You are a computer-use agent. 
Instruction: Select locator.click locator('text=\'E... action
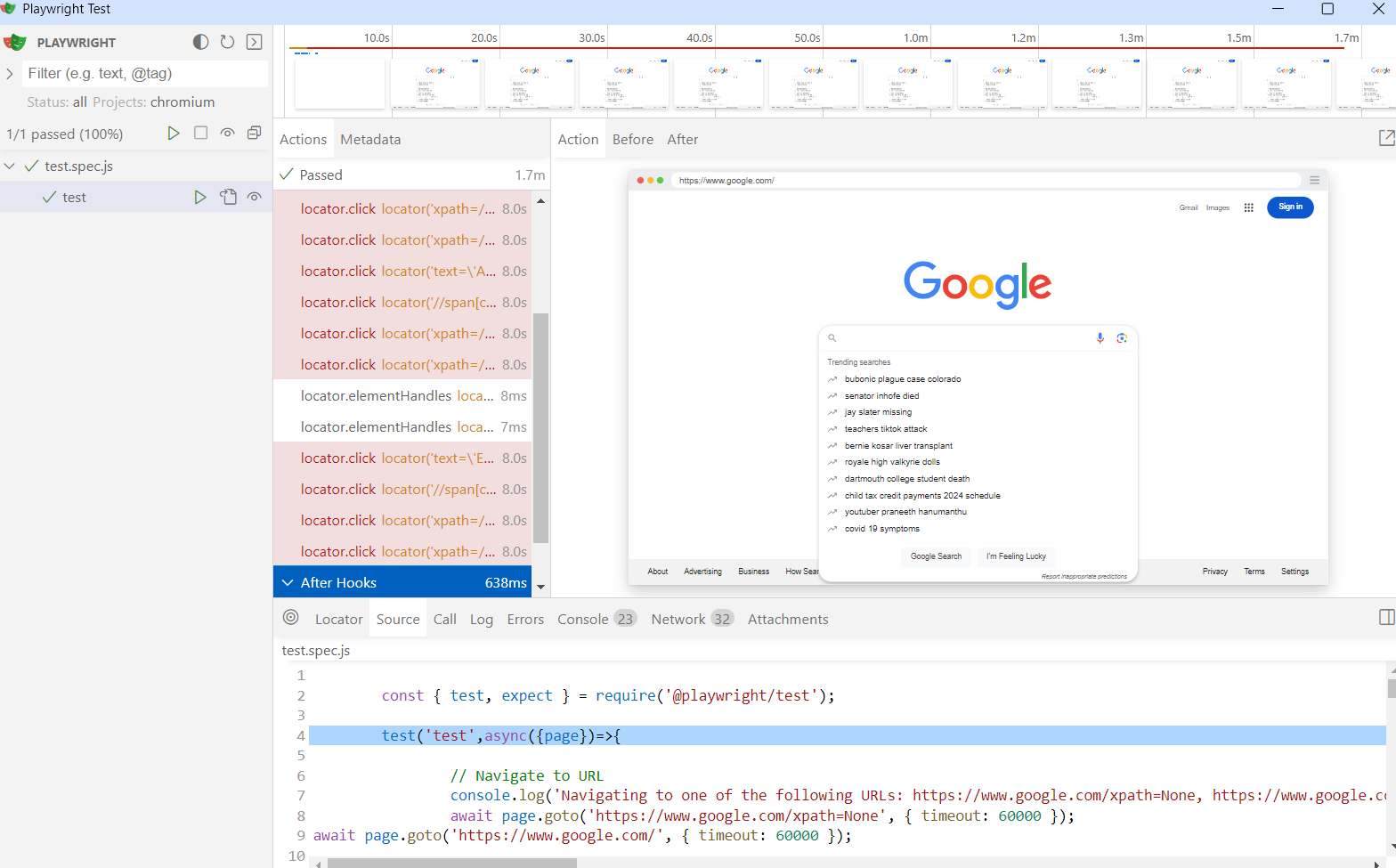[402, 458]
